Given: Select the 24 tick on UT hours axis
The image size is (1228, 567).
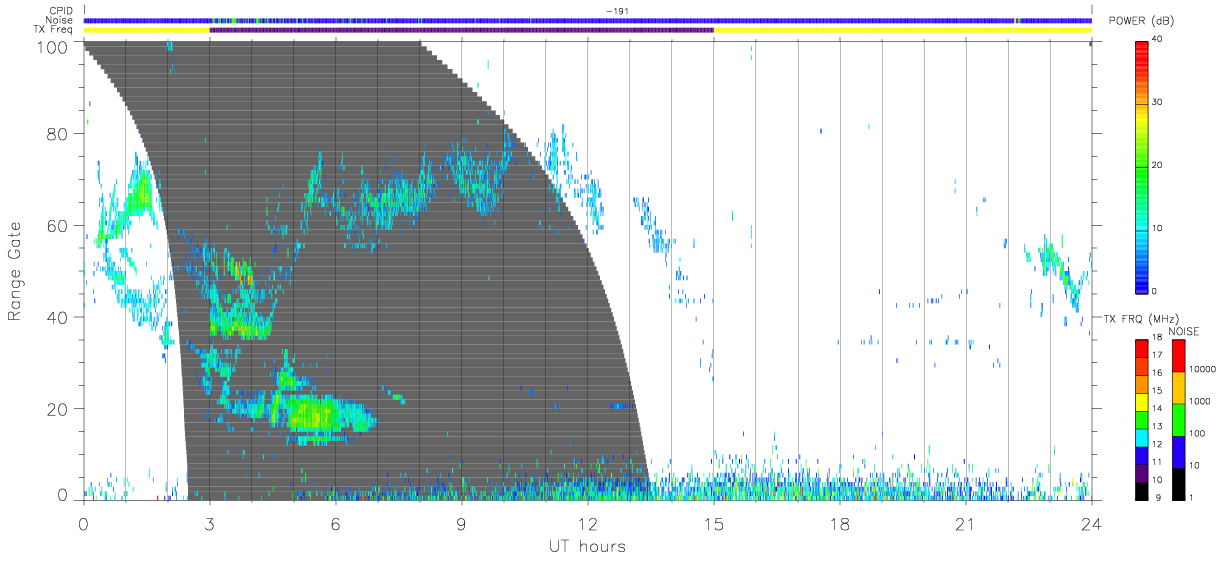Looking at the screenshot, I should pyautogui.click(x=1092, y=524).
